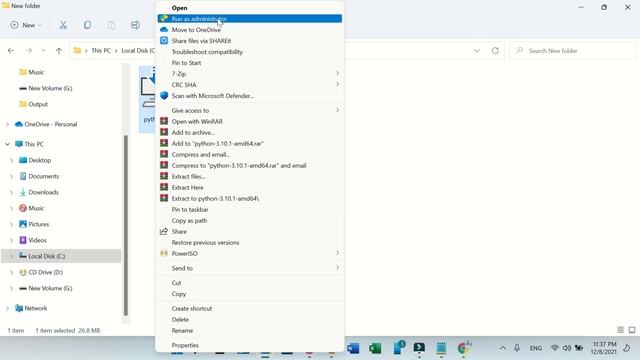
Task: Expand the 7-Zip submenu
Action: [x=250, y=74]
